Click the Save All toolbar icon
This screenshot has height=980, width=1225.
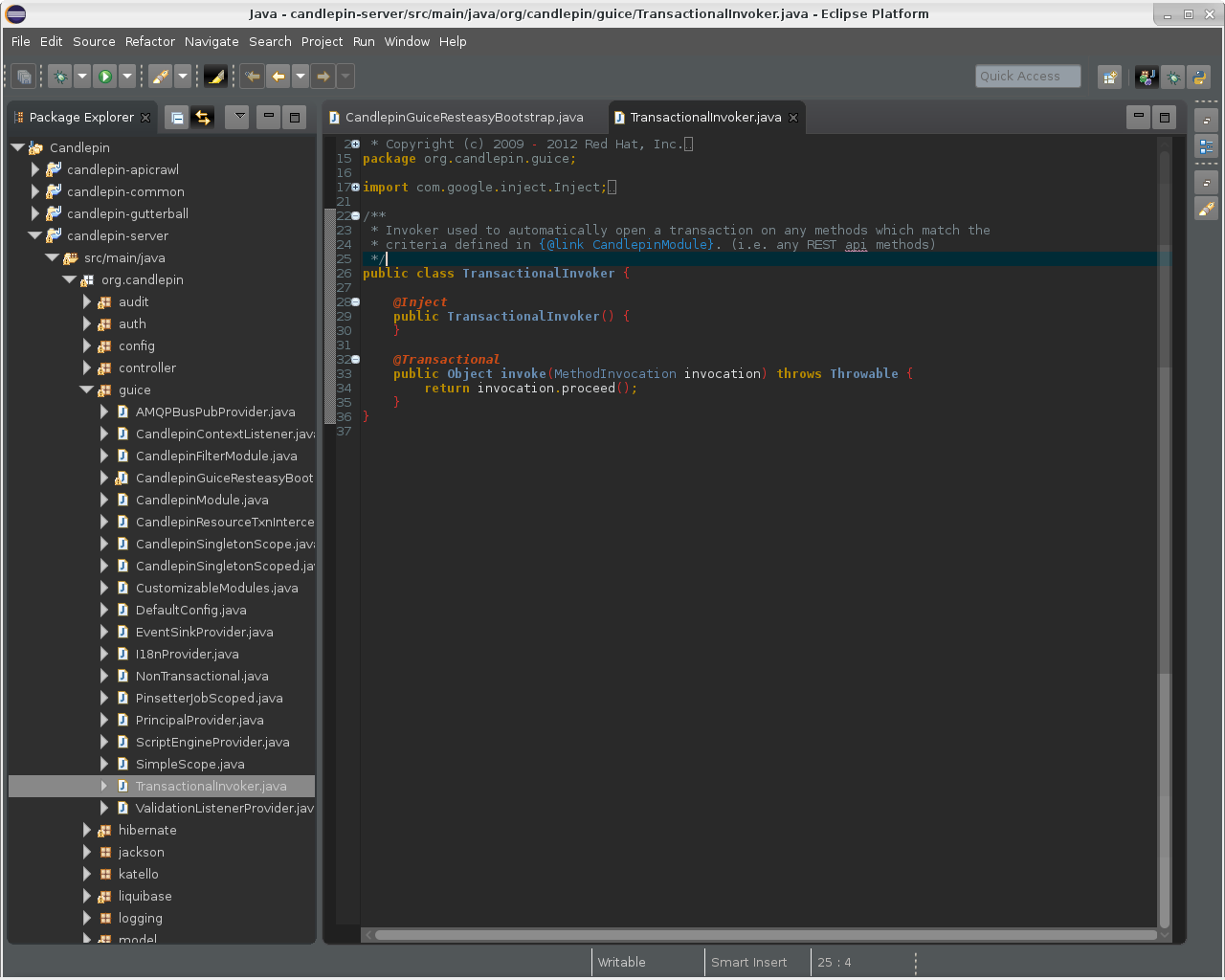[x=25, y=77]
